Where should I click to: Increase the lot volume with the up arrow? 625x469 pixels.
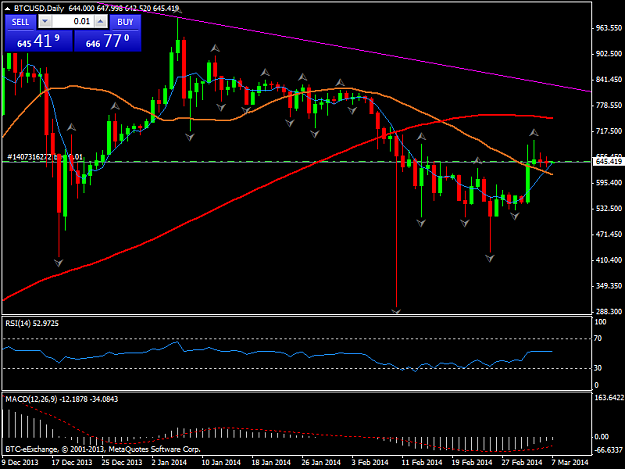coord(101,22)
